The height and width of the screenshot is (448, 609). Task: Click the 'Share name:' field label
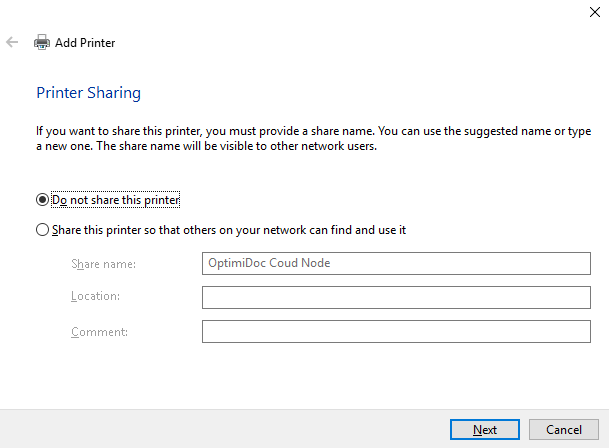(x=104, y=264)
